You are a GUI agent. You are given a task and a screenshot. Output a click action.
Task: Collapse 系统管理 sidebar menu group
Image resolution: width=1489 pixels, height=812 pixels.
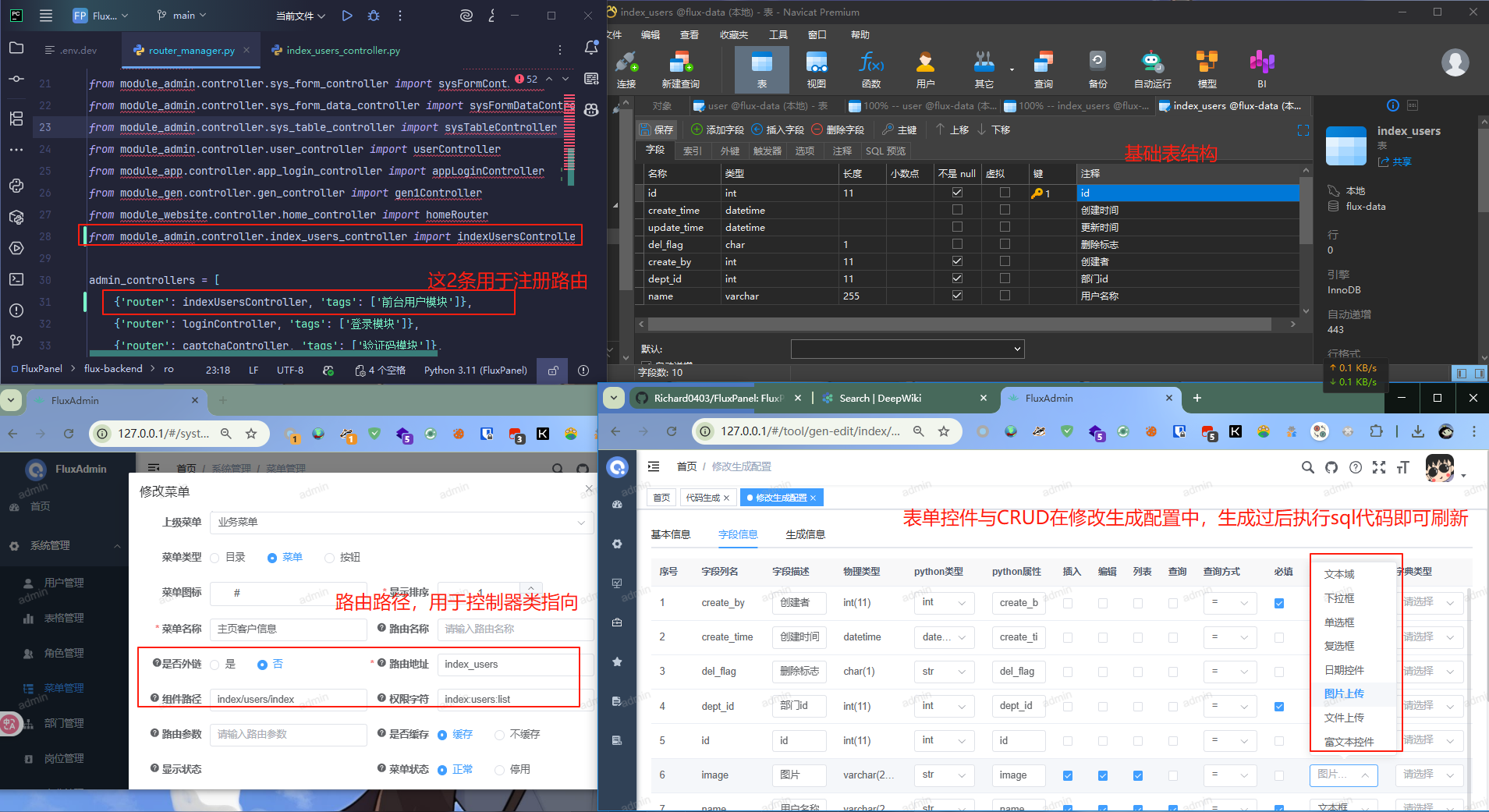[64, 546]
